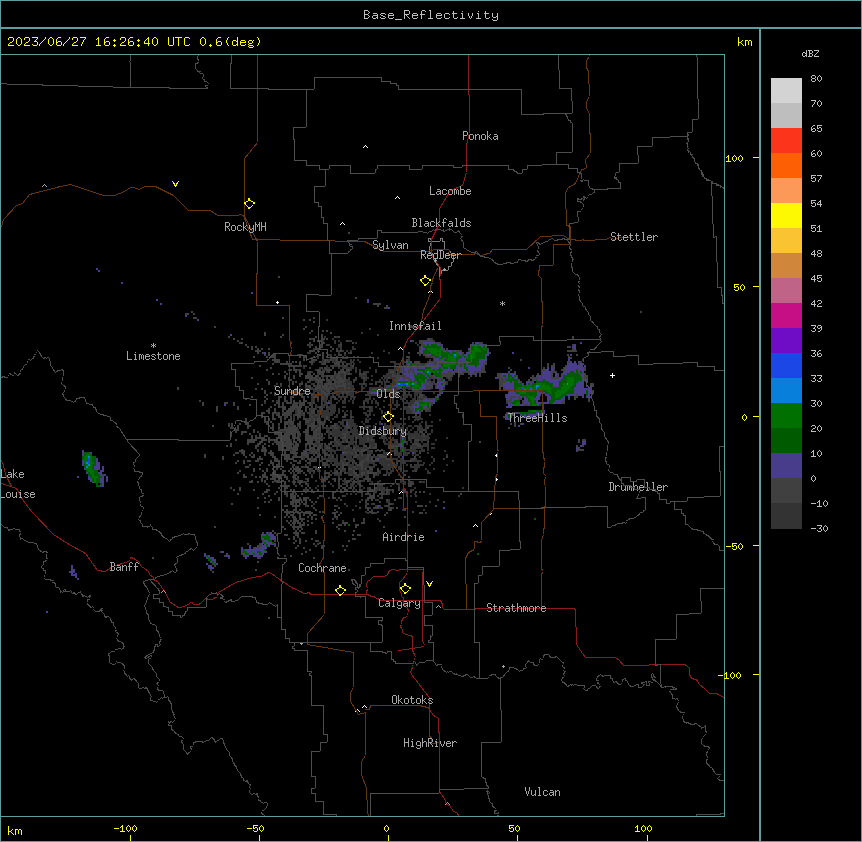Select the slate purple 10–0 dBZ swatch

pyautogui.click(x=786, y=466)
